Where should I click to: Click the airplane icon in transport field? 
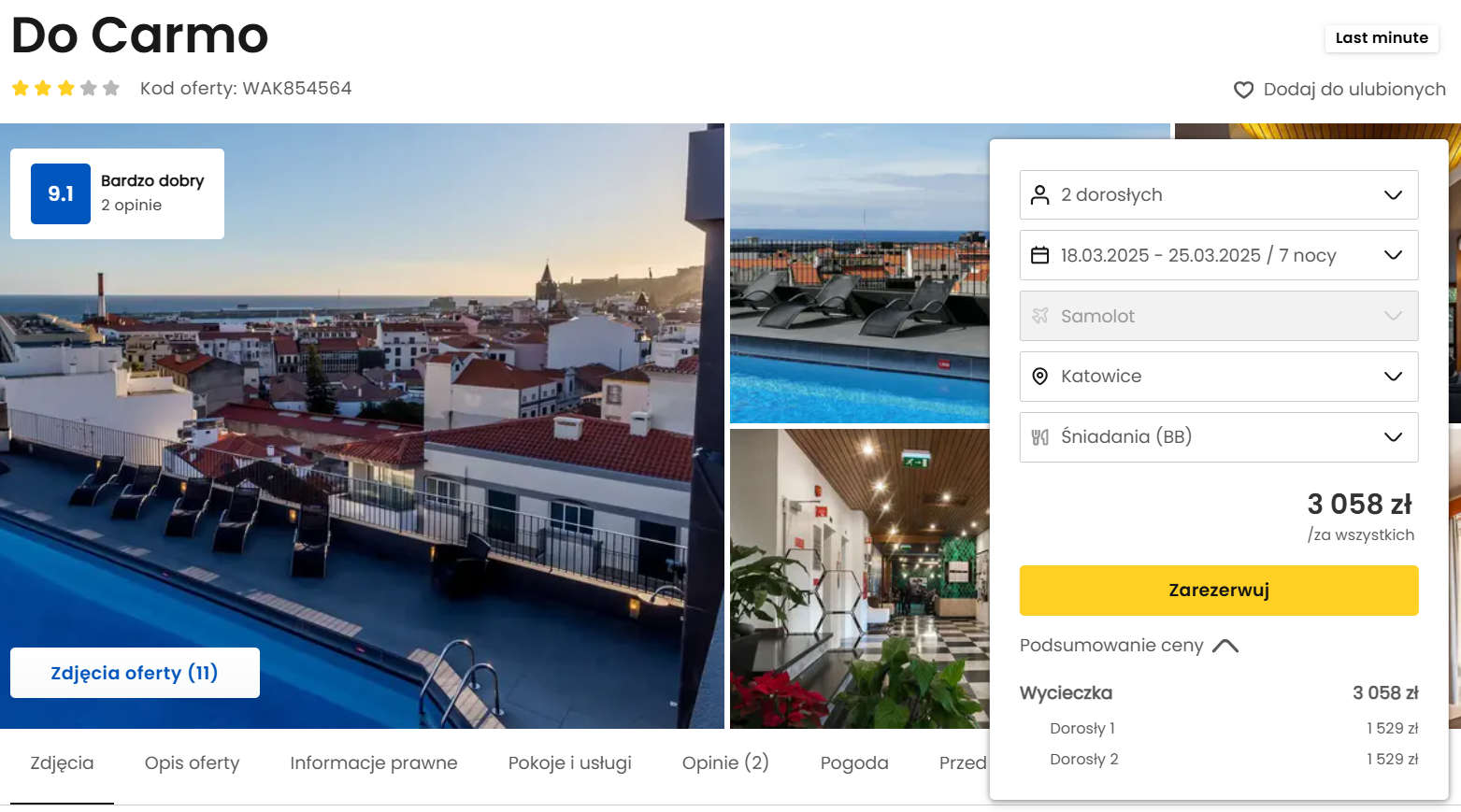coord(1039,316)
